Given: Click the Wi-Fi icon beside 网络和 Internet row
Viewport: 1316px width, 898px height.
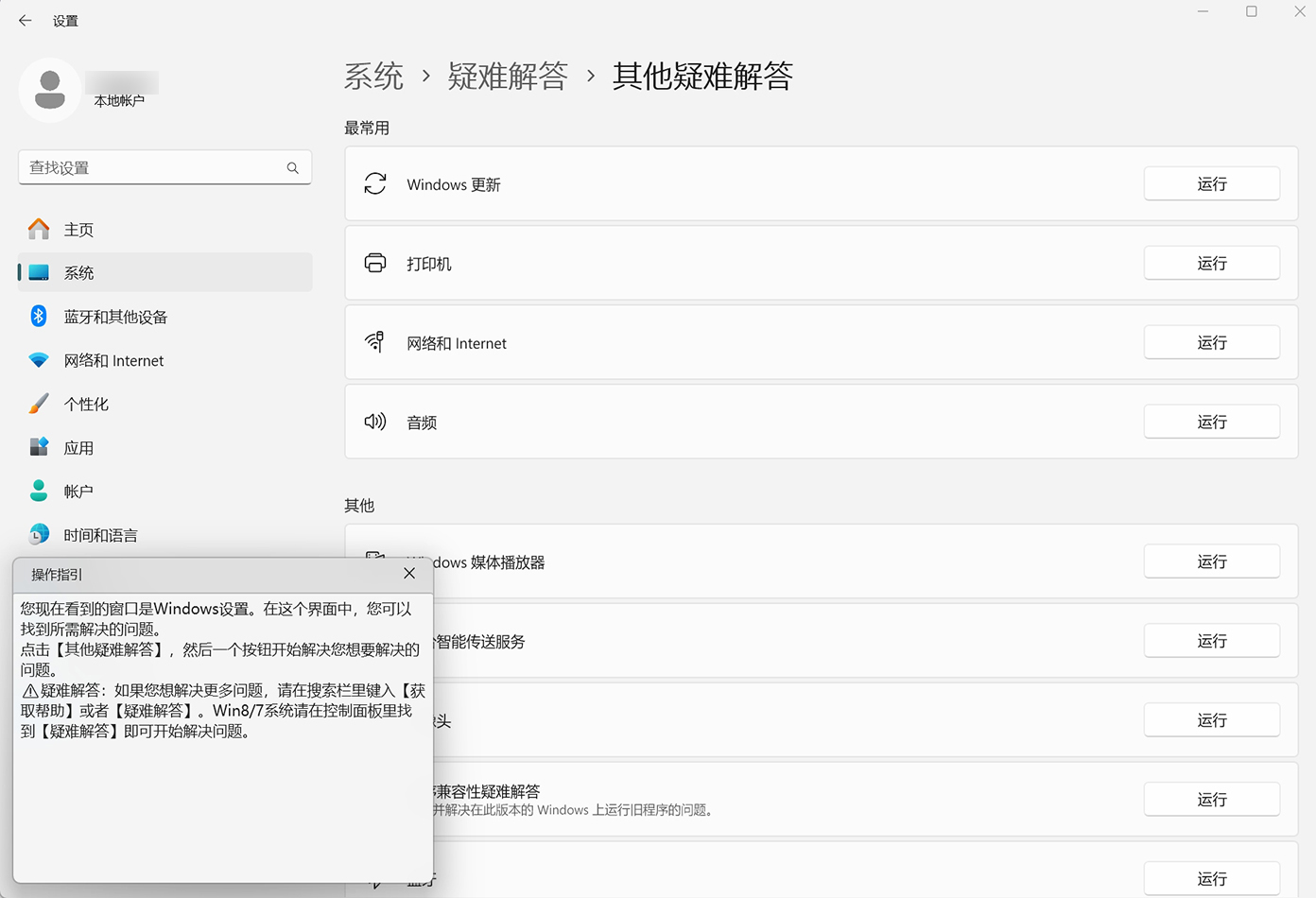Looking at the screenshot, I should point(375,342).
